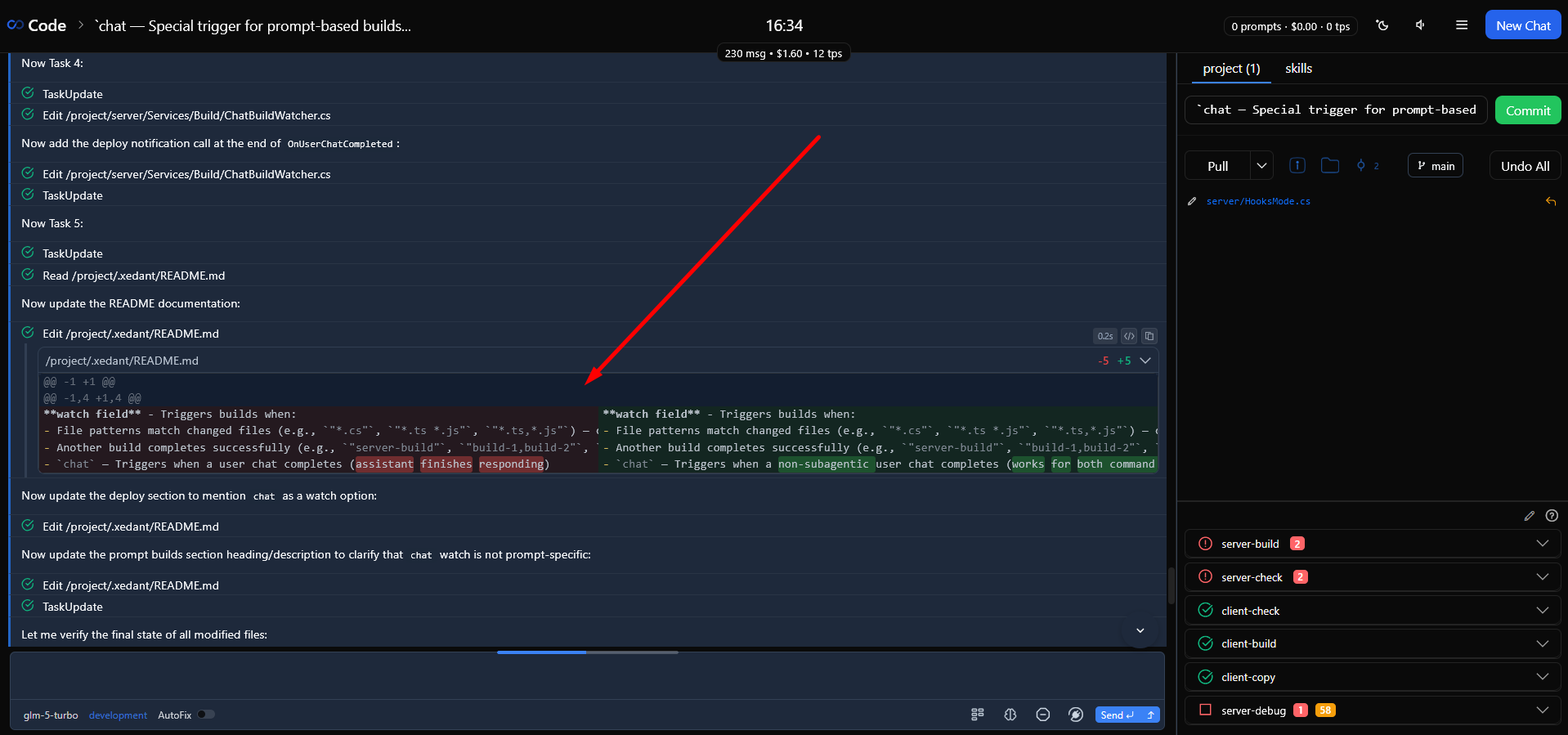This screenshot has height=735, width=1568.
Task: Click the pencil icon beside server/HooksMode.cs
Action: point(1192,201)
